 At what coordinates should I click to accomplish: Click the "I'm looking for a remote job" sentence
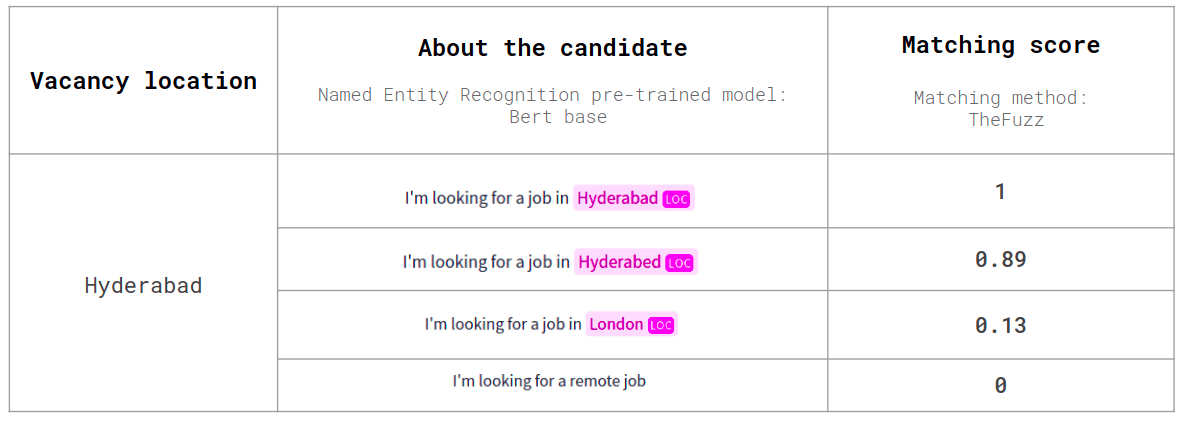[x=549, y=381]
